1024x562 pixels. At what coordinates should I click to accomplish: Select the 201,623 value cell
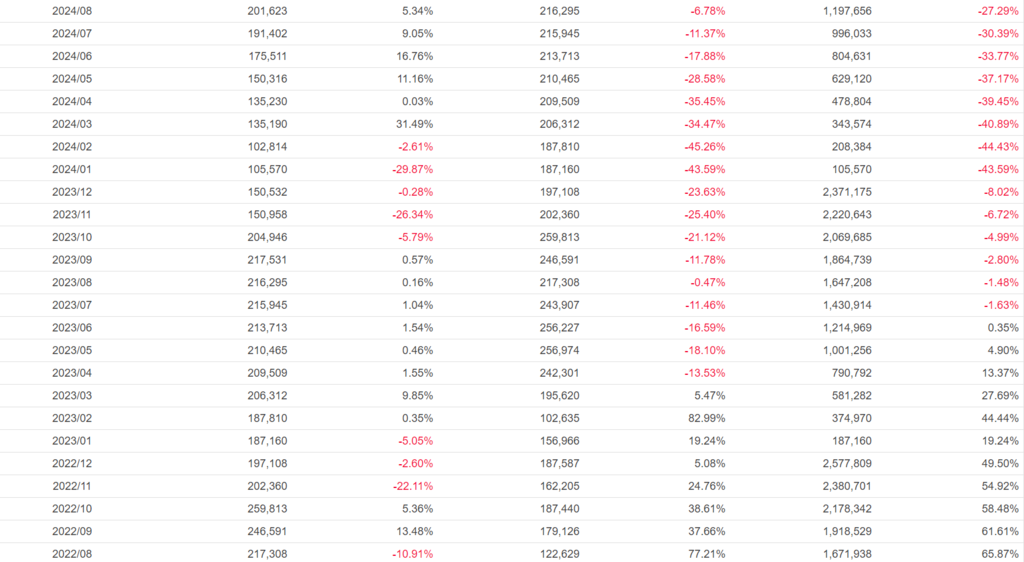[267, 11]
